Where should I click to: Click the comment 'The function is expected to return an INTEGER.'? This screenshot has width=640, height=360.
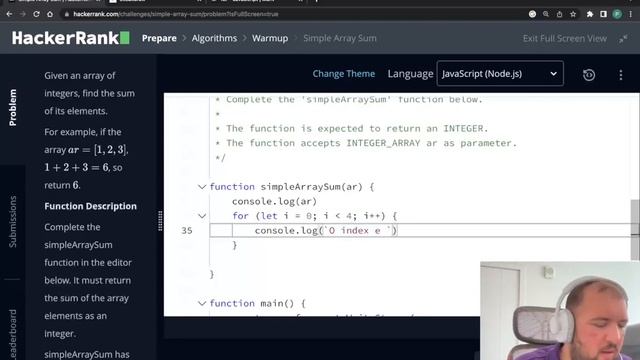357,129
